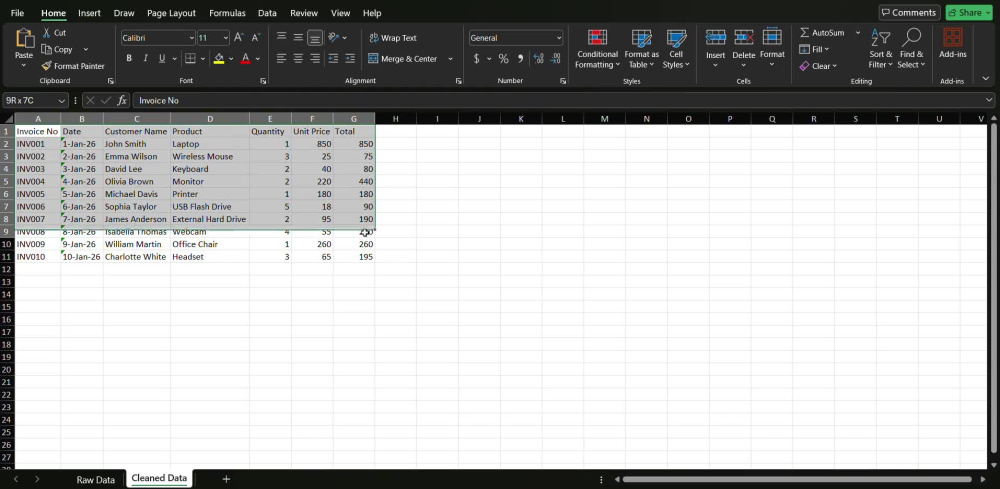Switch to the Insert ribbon tab
Screen dimensions: 1000x489
point(89,13)
